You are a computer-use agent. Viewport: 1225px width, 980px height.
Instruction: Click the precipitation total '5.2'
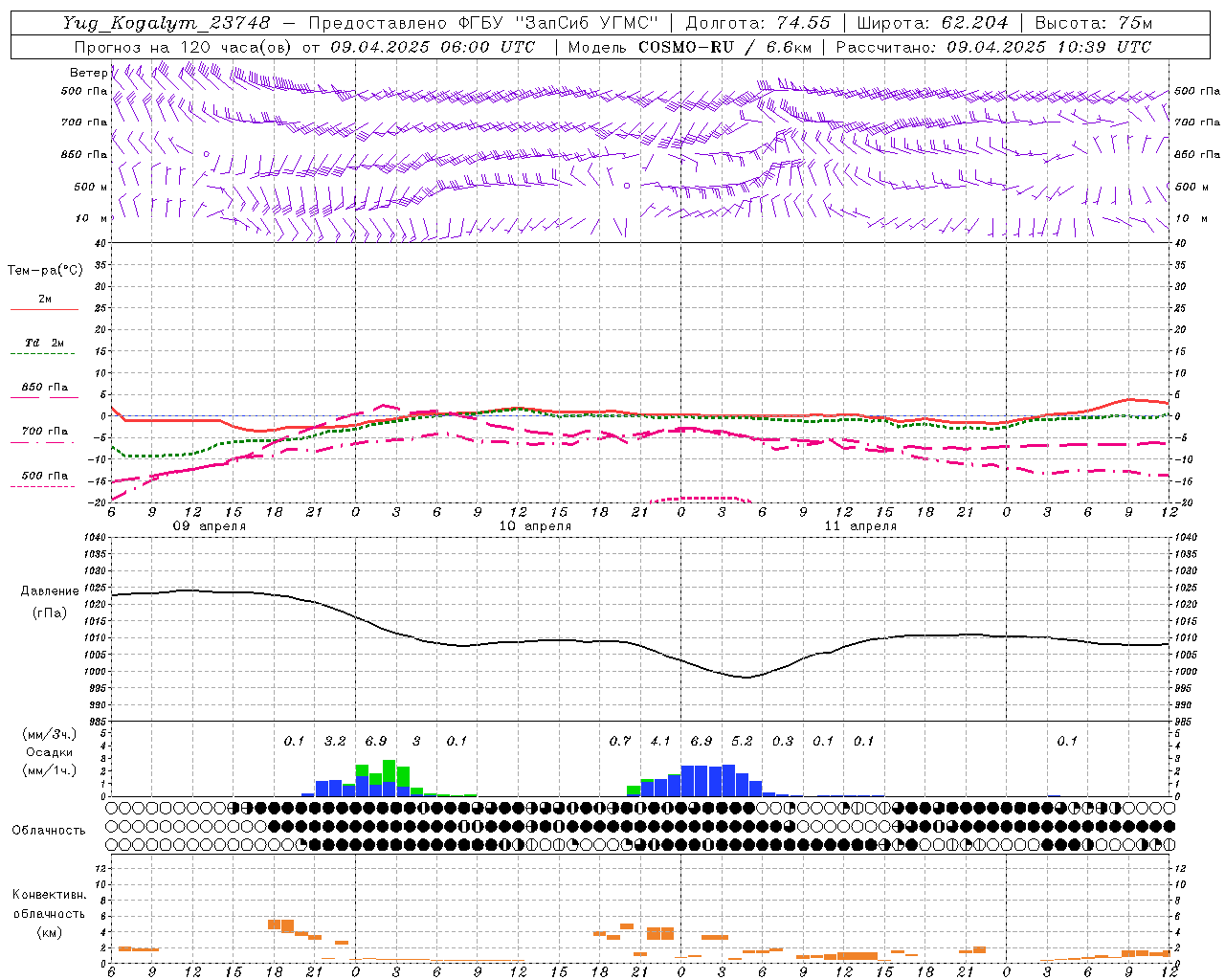point(742,742)
